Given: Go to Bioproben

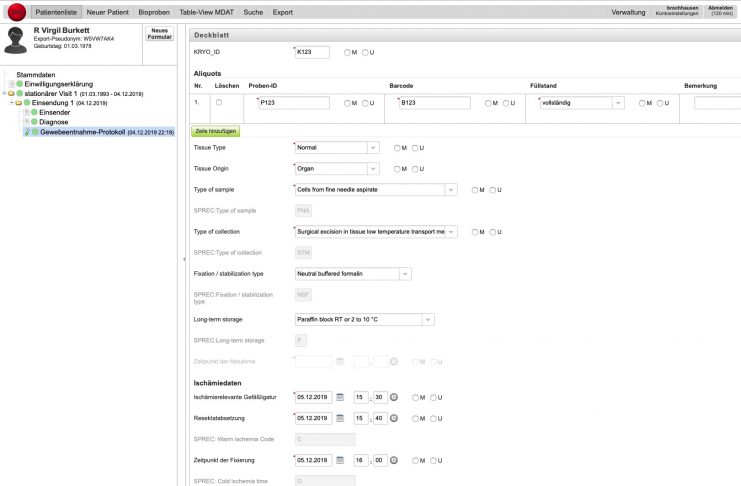Looking at the screenshot, I should point(154,12).
